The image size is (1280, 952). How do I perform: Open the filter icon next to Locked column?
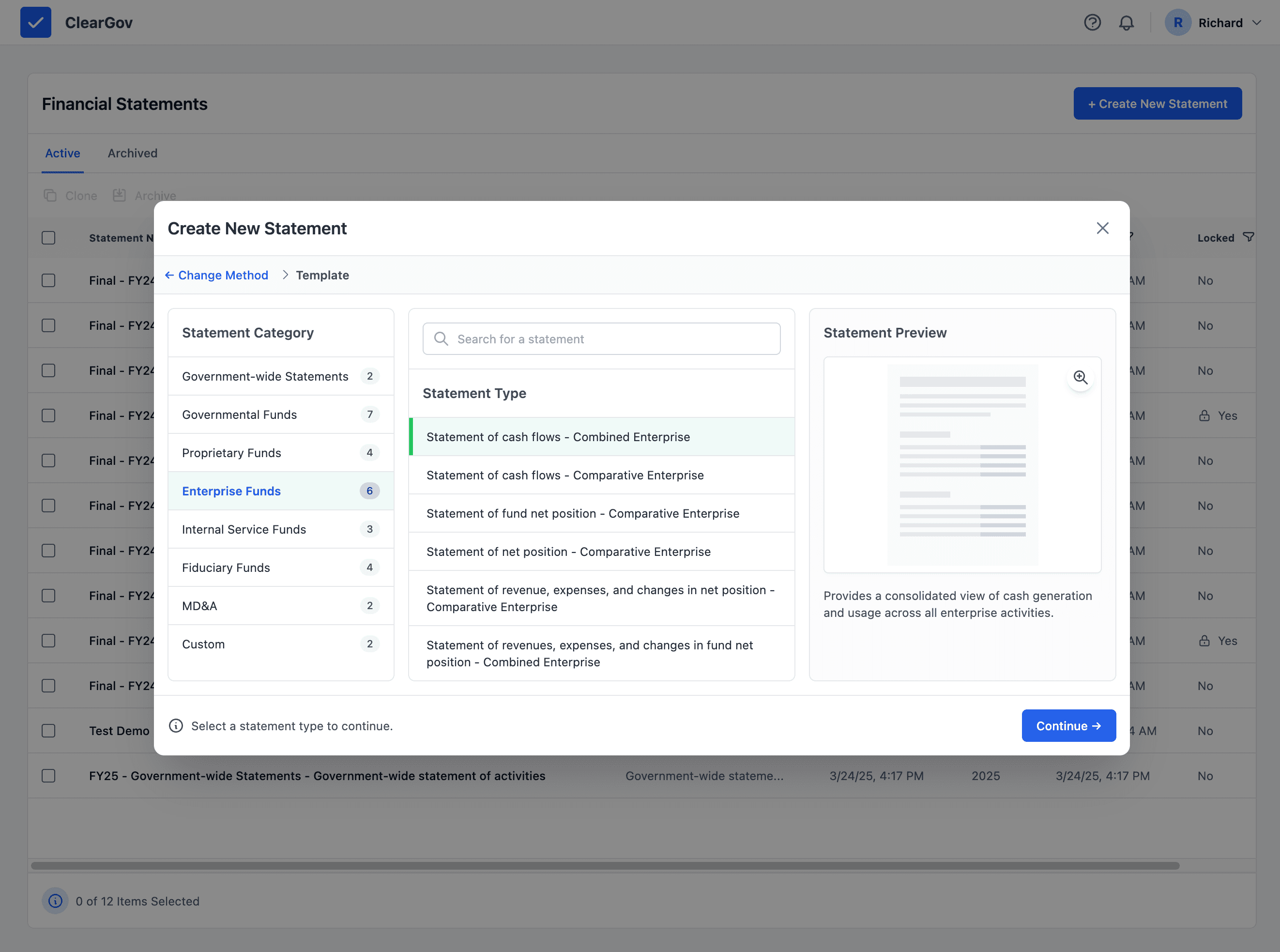pyautogui.click(x=1249, y=236)
